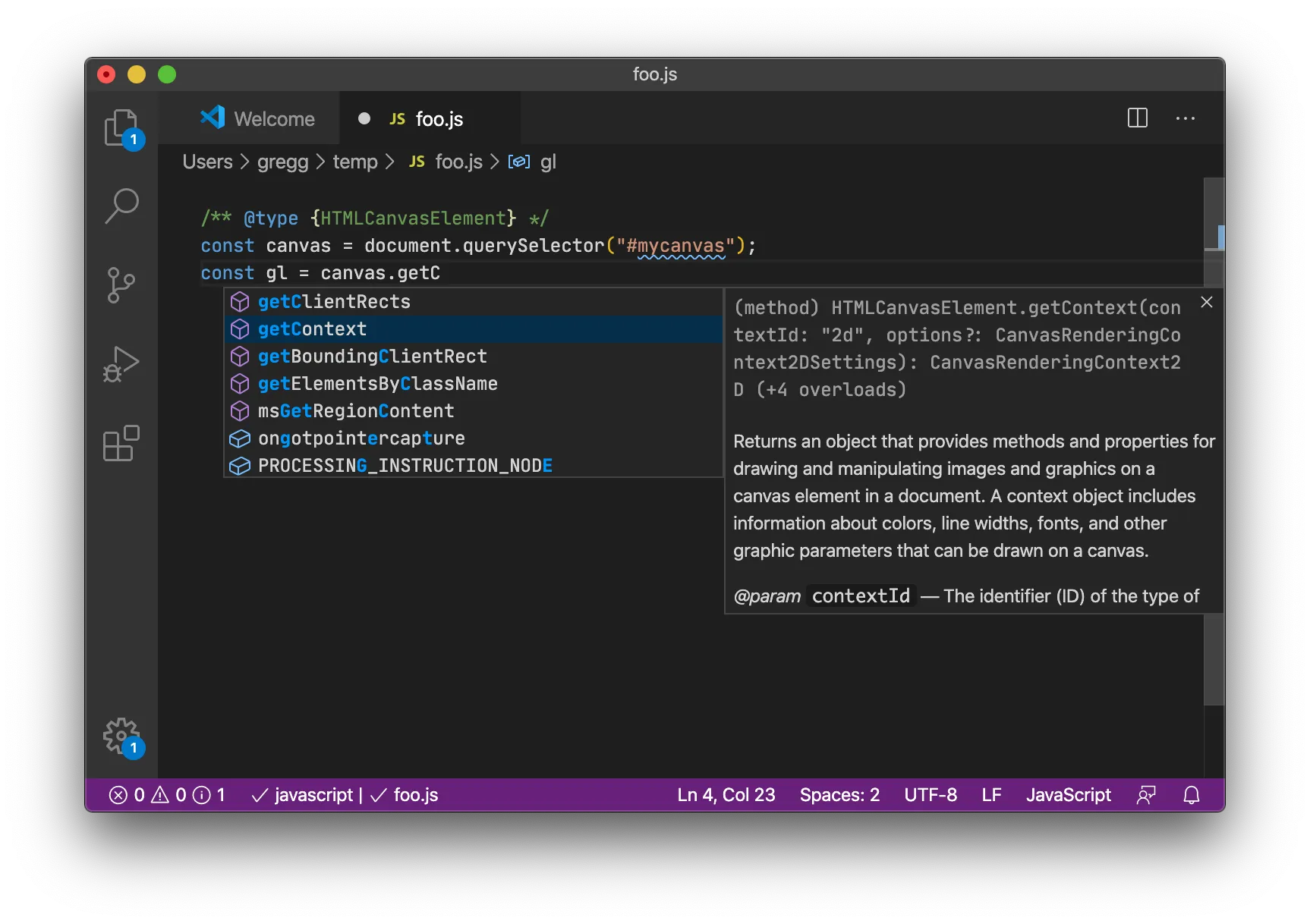The height and width of the screenshot is (924, 1310).
Task: Choose getContext from the suggestion list
Action: [313, 329]
